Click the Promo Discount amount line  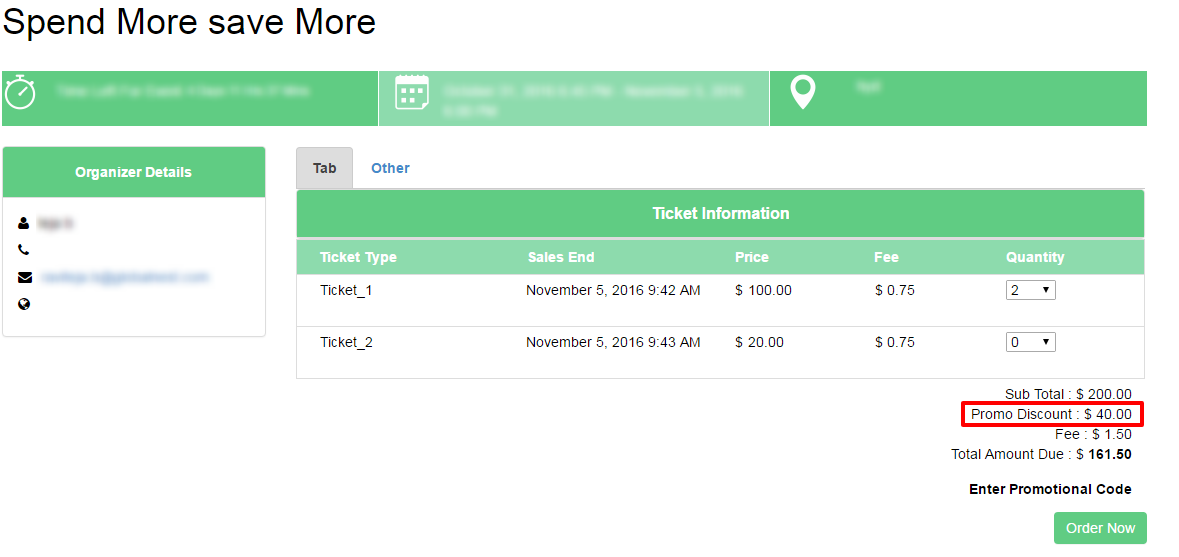click(x=1051, y=414)
